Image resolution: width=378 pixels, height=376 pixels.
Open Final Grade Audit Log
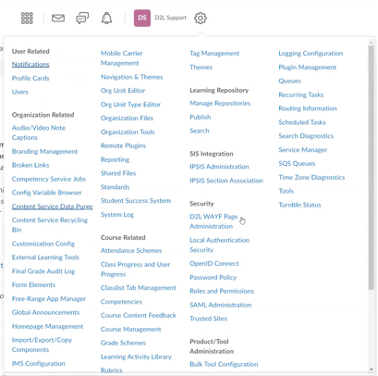(x=43, y=271)
